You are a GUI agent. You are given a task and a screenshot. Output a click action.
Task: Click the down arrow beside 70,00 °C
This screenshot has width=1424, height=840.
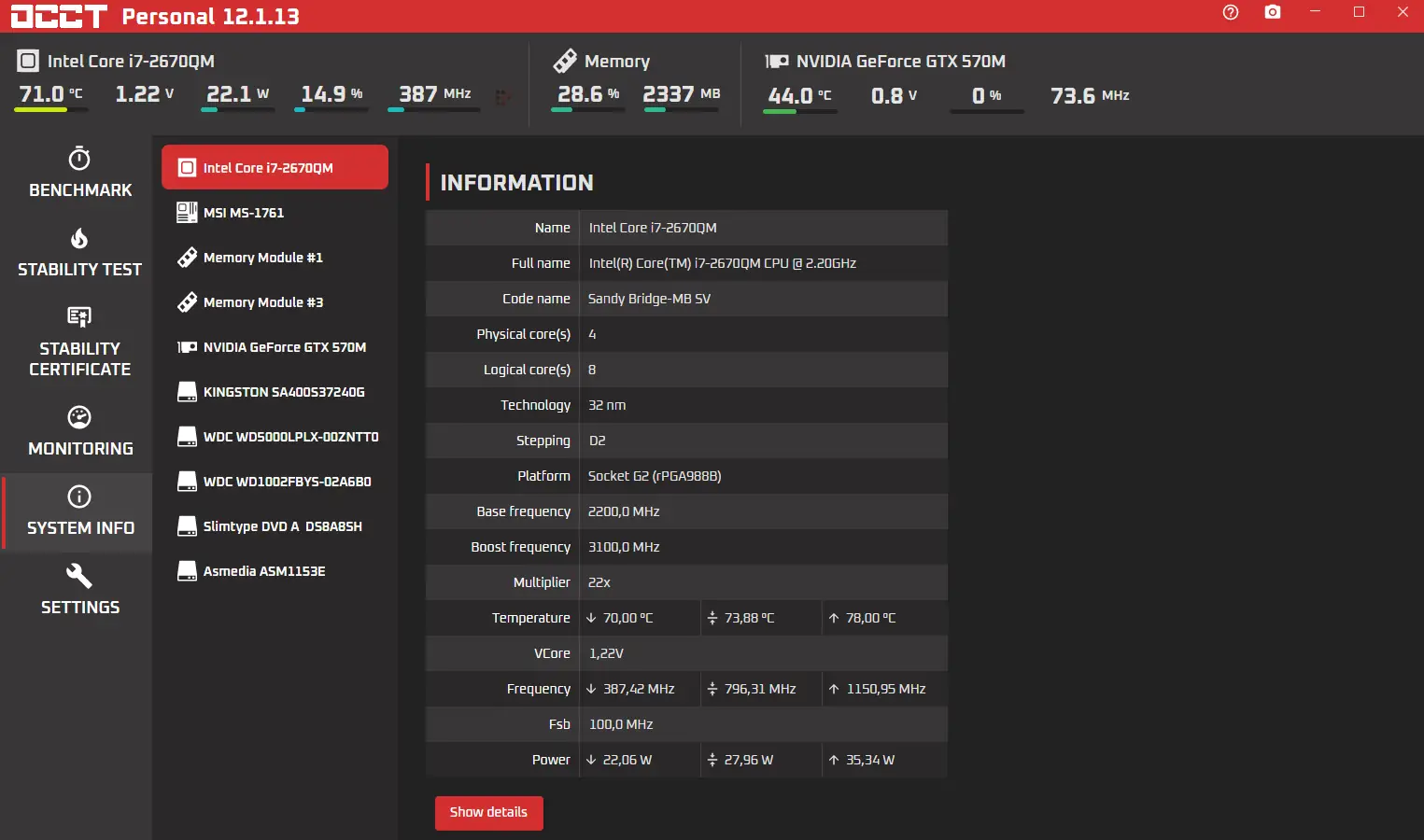[x=591, y=618]
